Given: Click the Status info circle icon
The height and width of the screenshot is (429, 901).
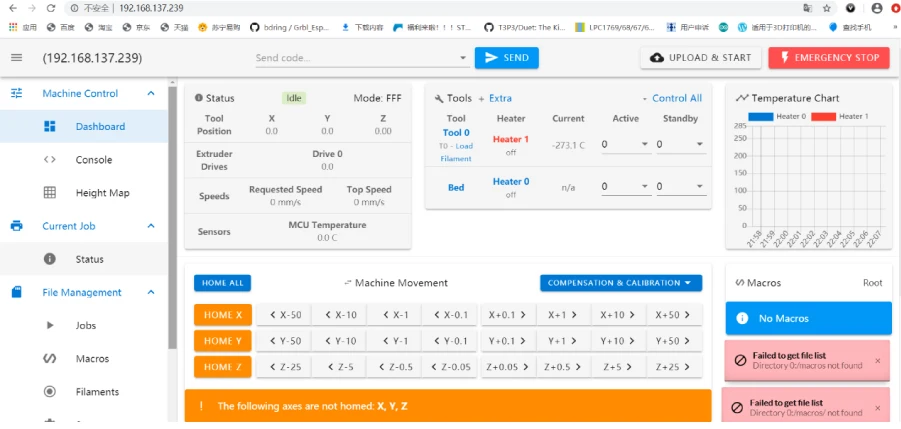Looking at the screenshot, I should coord(50,259).
